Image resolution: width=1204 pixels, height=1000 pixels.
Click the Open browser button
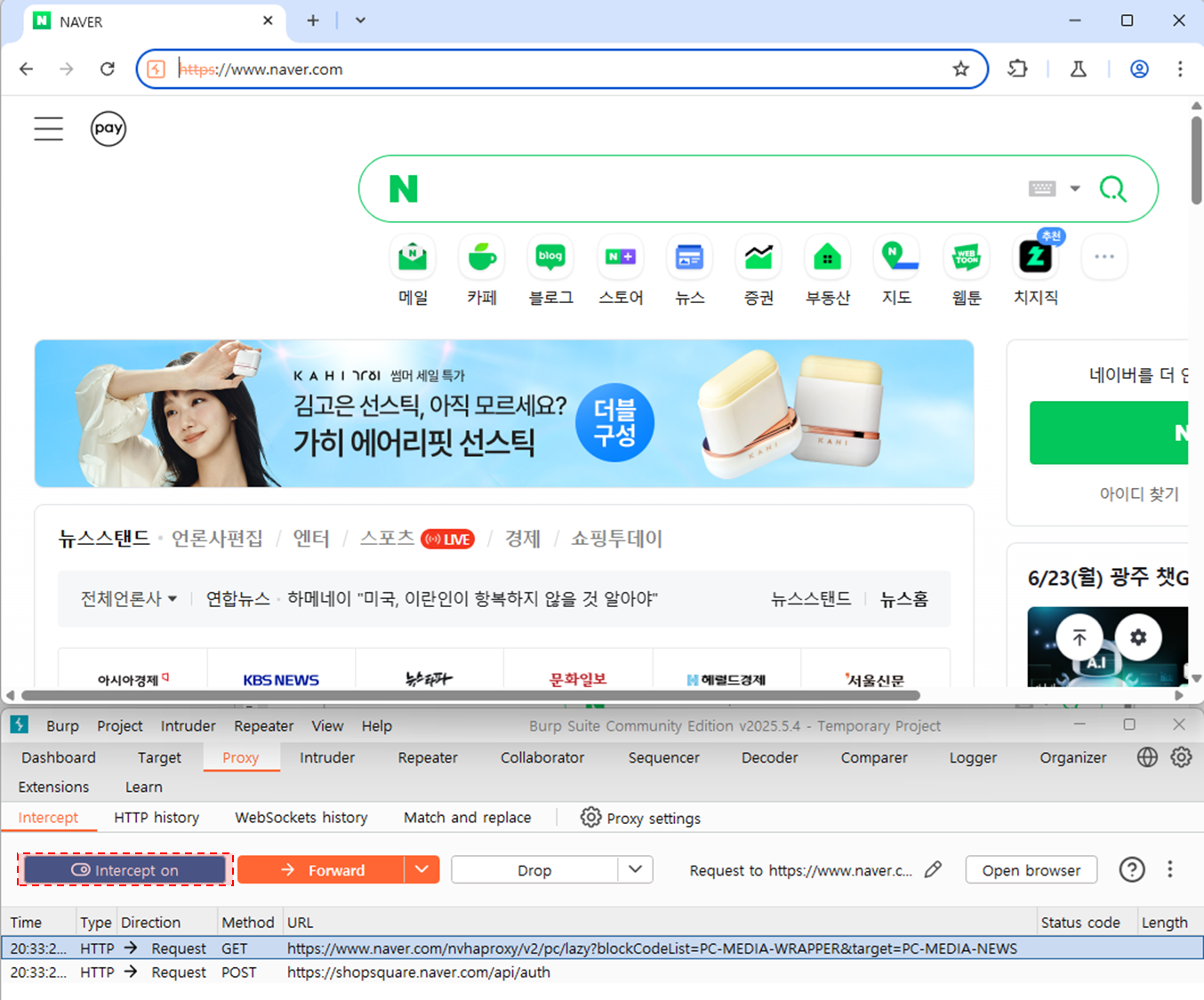(x=1031, y=870)
